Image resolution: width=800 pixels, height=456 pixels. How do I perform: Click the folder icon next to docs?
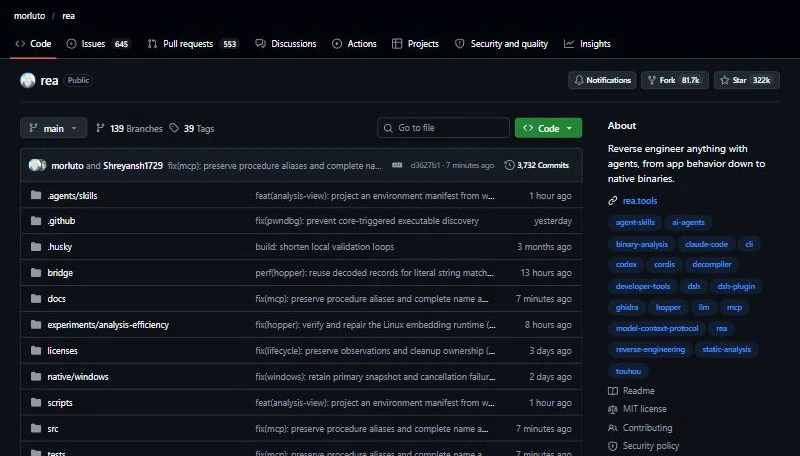[x=36, y=298]
